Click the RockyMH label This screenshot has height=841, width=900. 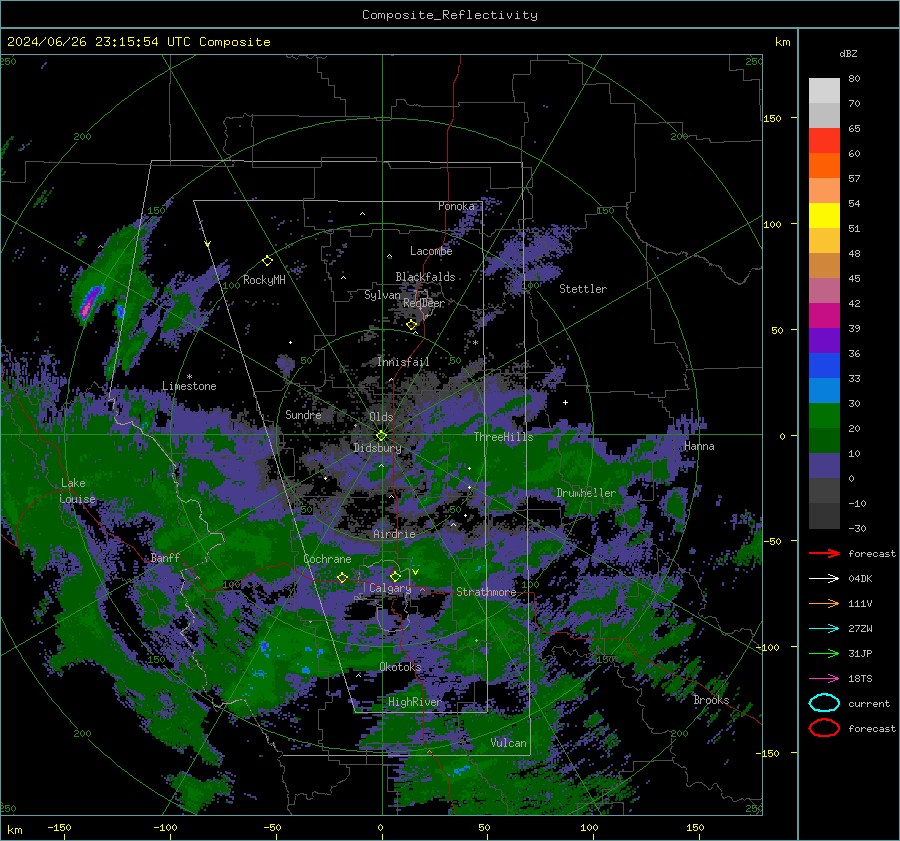click(264, 280)
